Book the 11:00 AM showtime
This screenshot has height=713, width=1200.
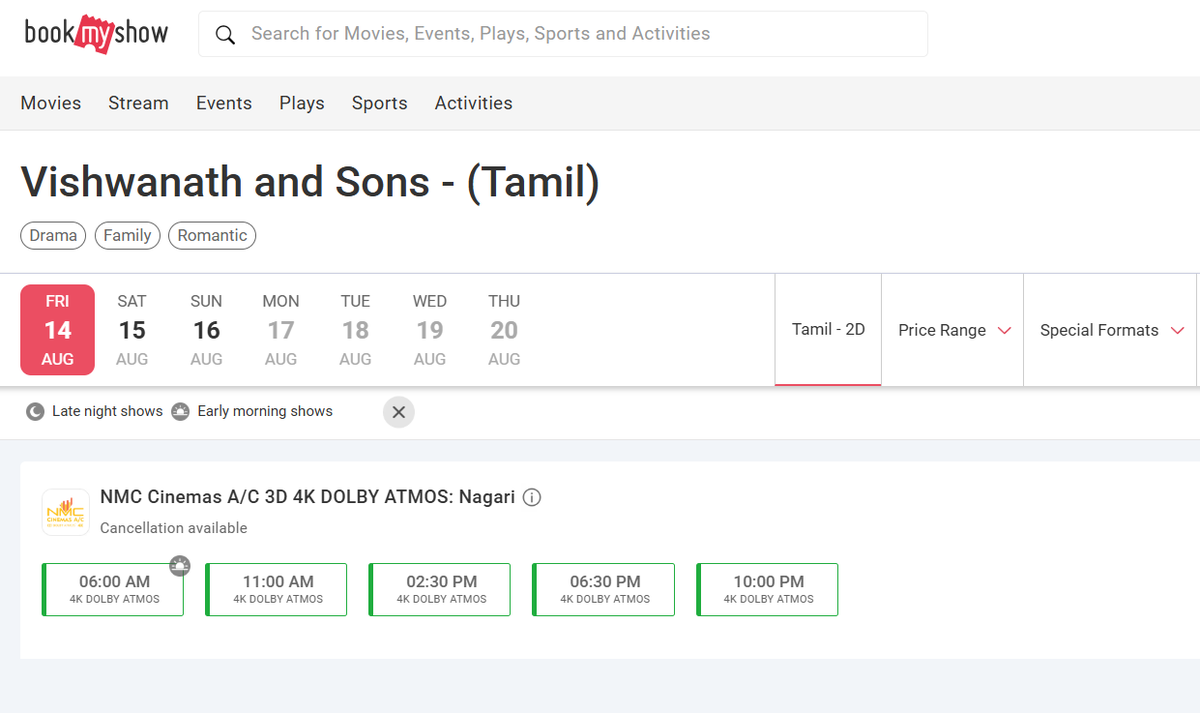[277, 589]
